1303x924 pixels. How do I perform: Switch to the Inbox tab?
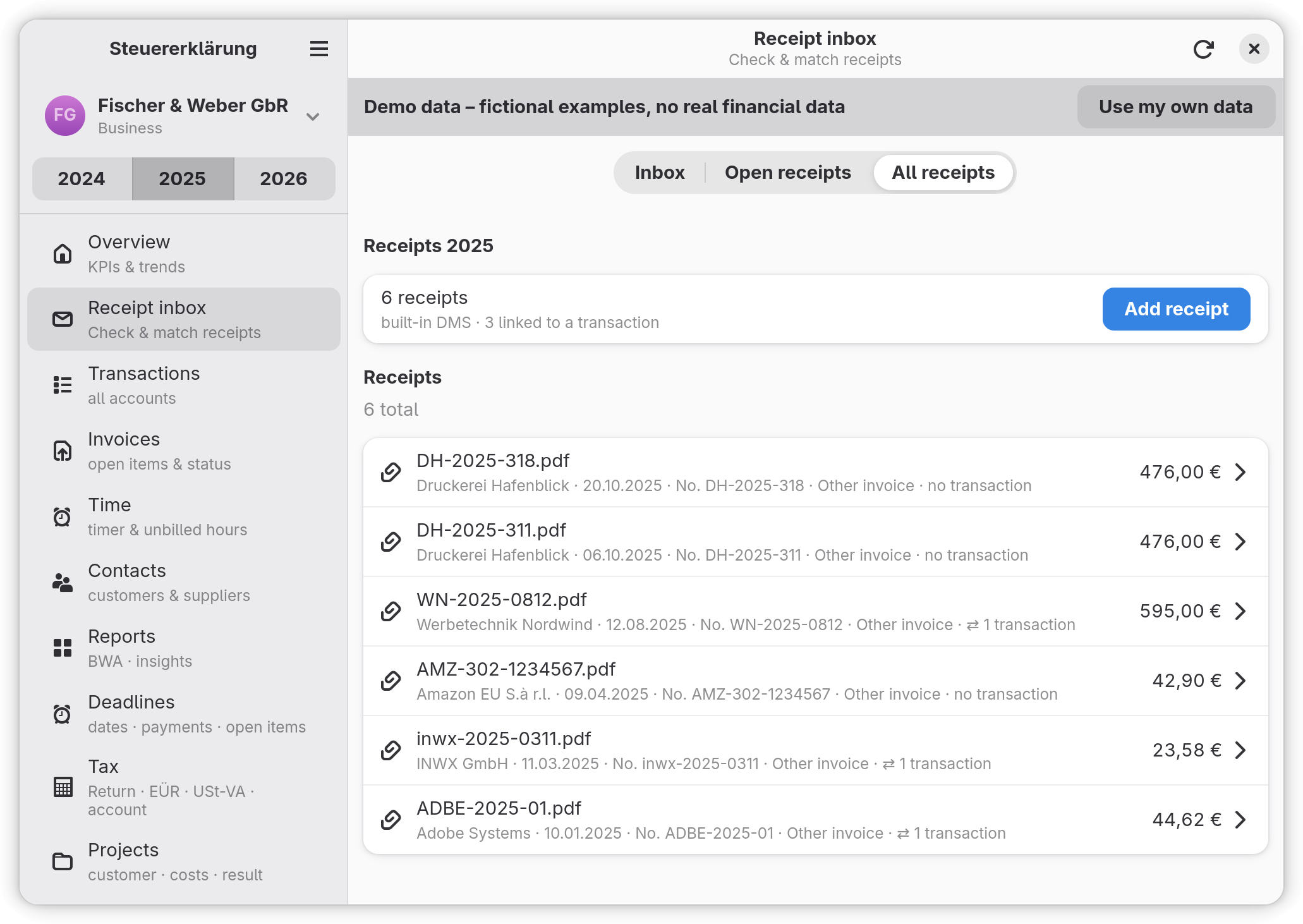(x=660, y=173)
